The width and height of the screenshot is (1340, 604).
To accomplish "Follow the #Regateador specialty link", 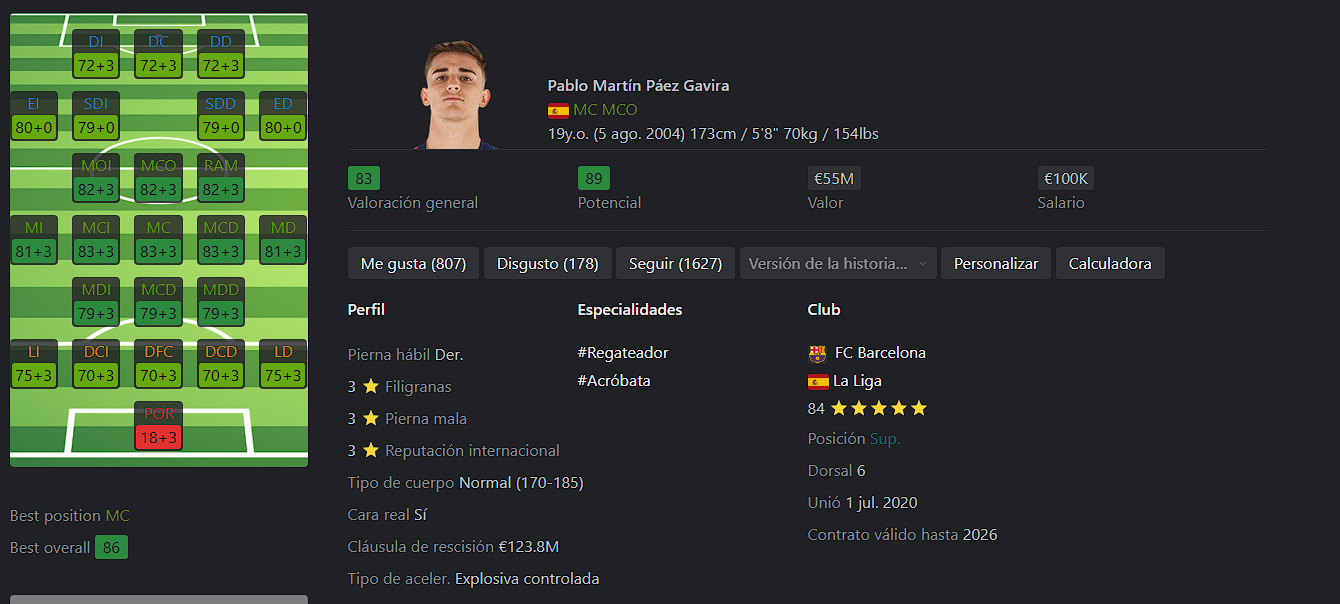I will click(x=623, y=353).
